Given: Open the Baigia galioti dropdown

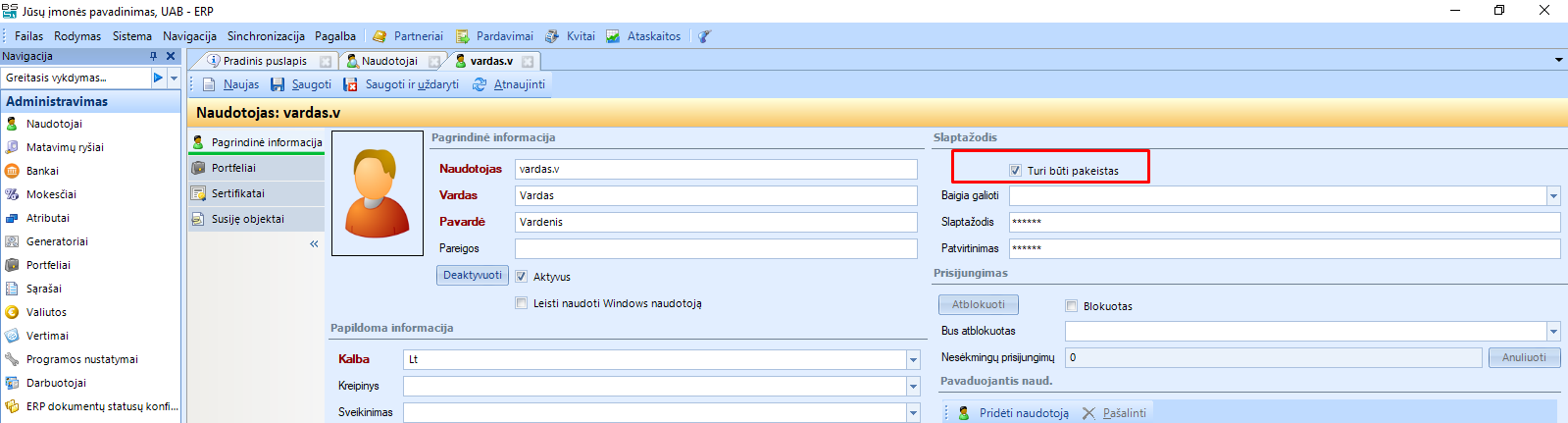Looking at the screenshot, I should point(1553,196).
